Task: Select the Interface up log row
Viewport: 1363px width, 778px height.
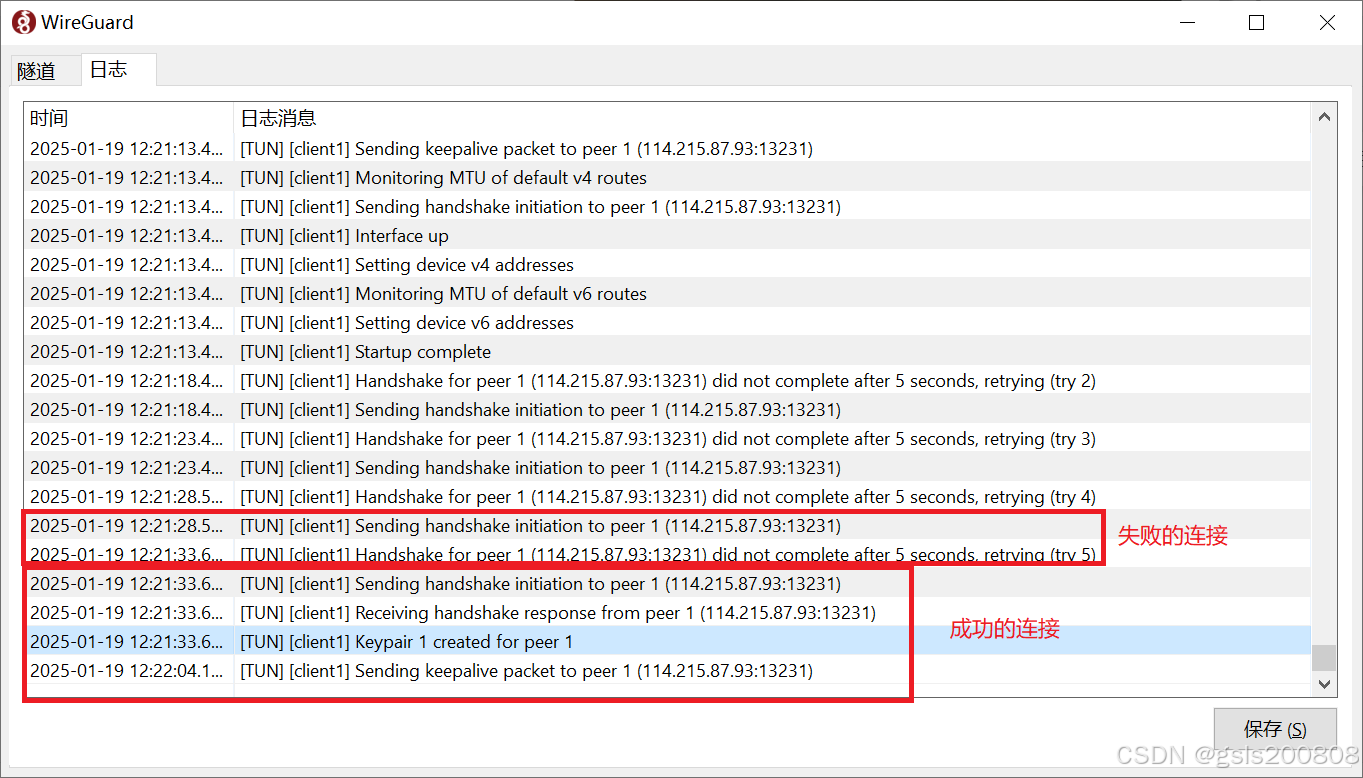Action: click(x=667, y=236)
